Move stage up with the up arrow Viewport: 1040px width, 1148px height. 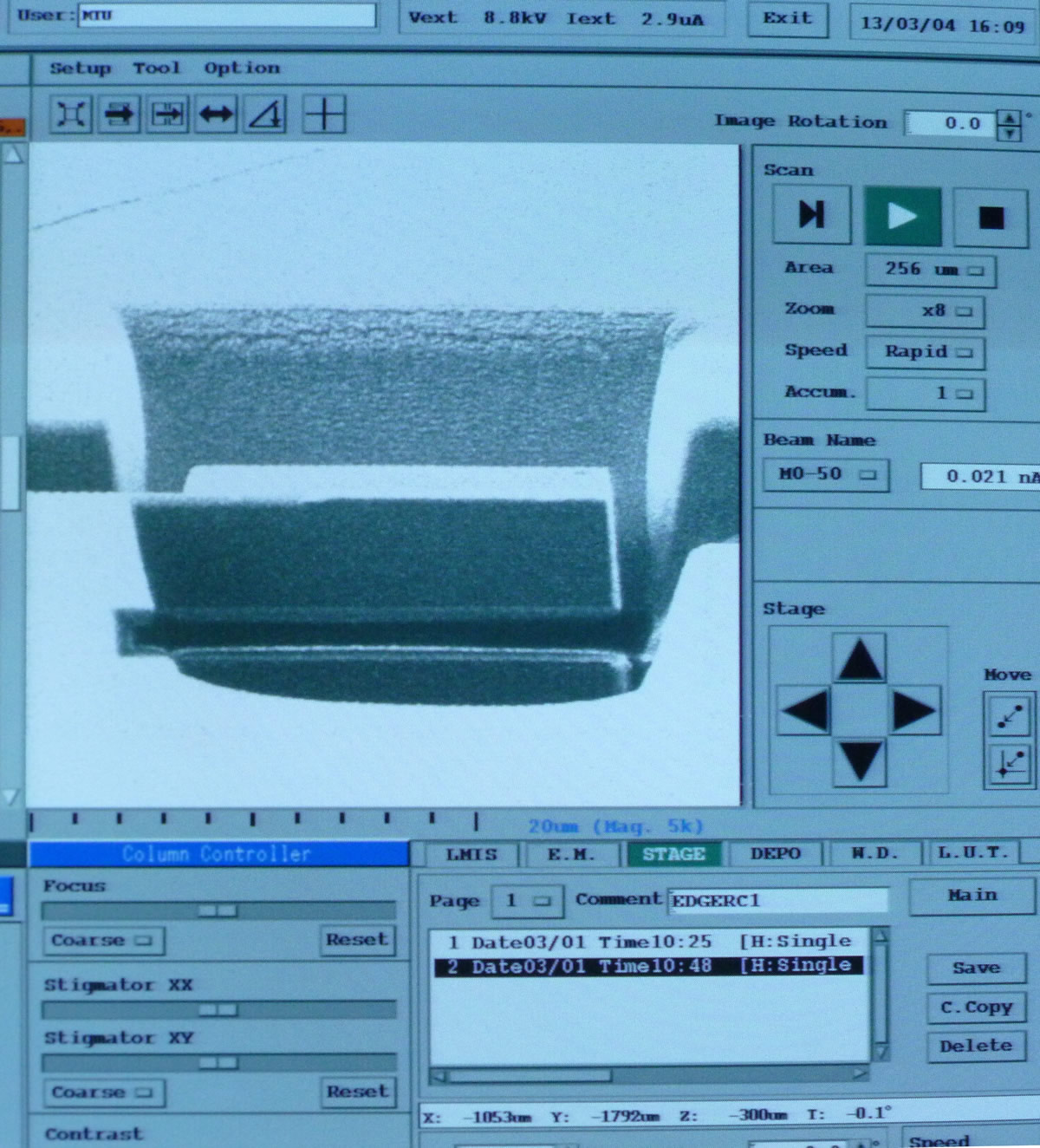click(859, 659)
